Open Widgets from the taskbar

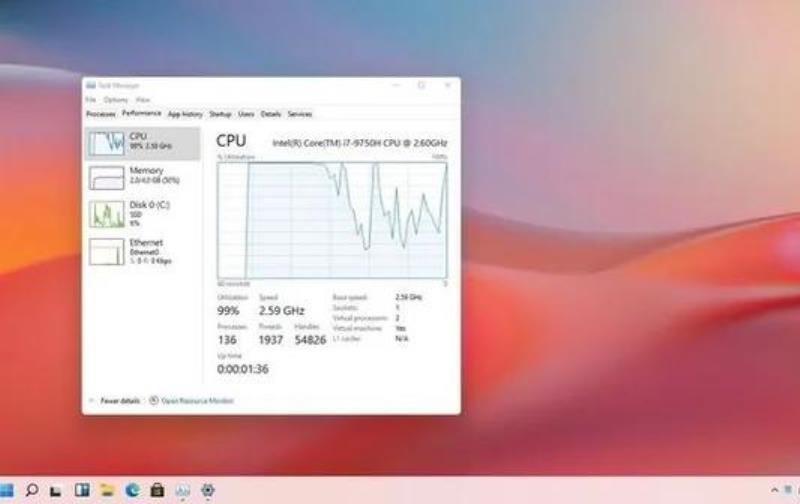[82, 490]
